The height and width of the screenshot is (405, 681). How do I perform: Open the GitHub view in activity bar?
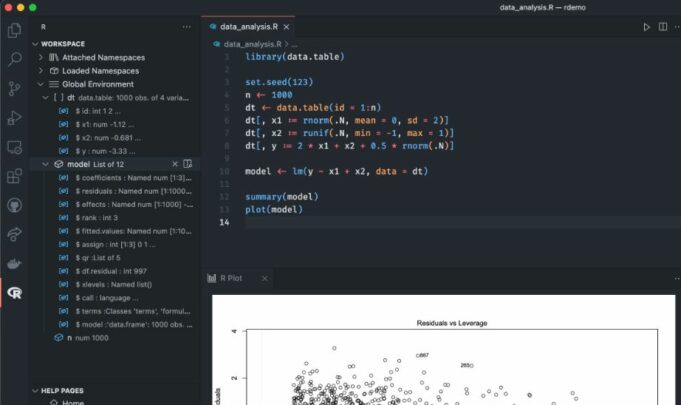point(14,205)
